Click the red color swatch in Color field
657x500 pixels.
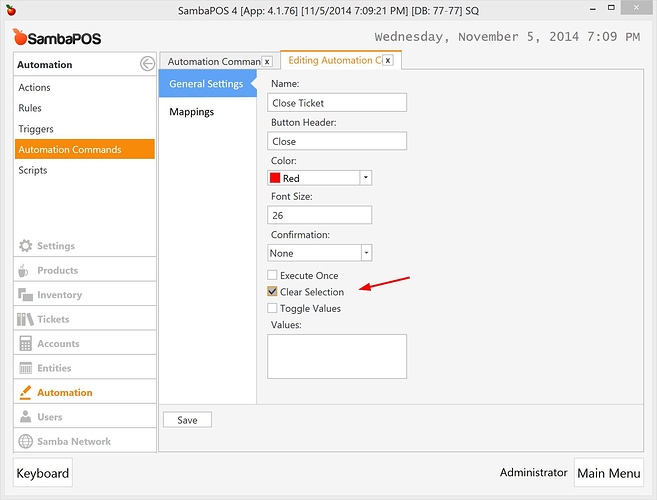(x=275, y=178)
